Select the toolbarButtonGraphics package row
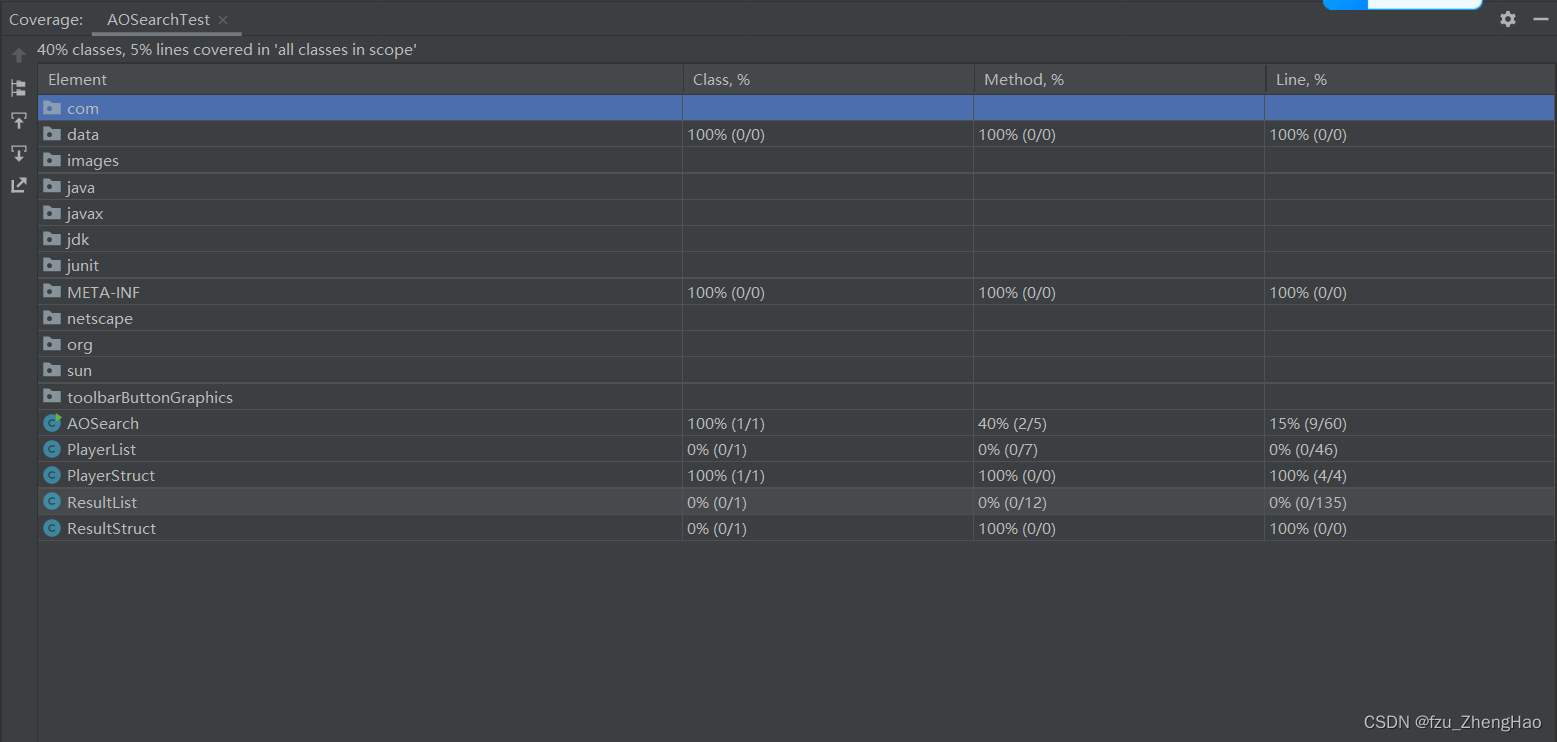Screen dimensions: 1557x742 click(x=796, y=397)
